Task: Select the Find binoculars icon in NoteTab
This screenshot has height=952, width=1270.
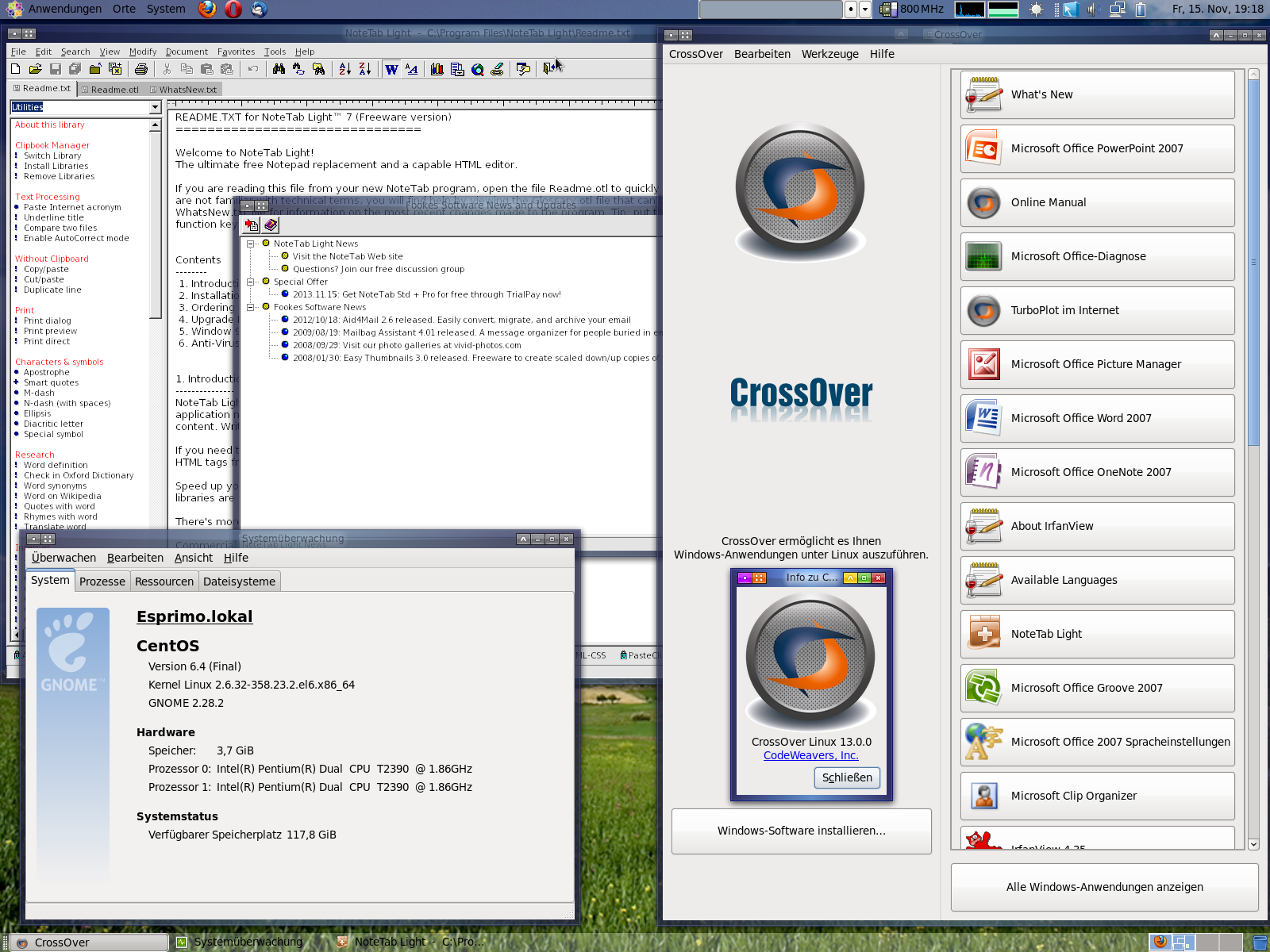Action: [279, 69]
